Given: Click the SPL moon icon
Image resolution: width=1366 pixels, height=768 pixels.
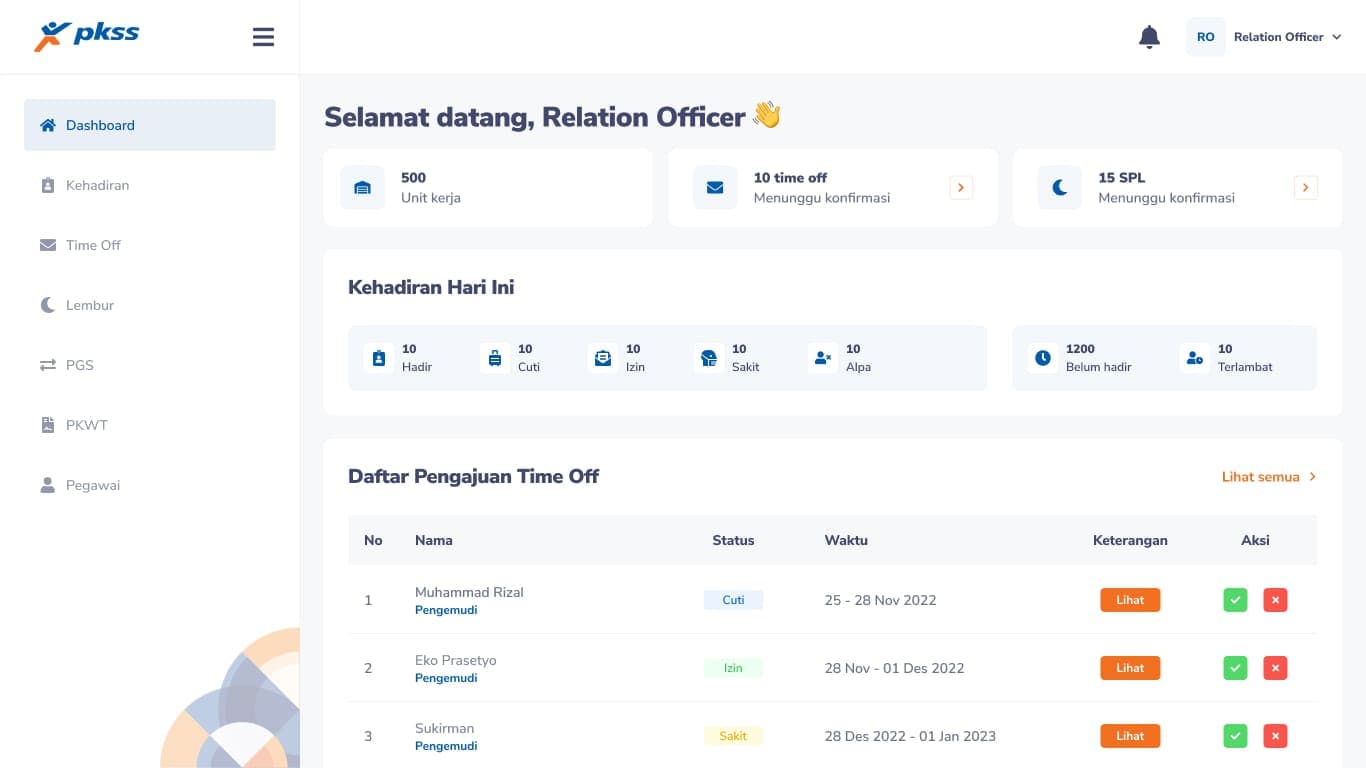Looking at the screenshot, I should 1060,187.
